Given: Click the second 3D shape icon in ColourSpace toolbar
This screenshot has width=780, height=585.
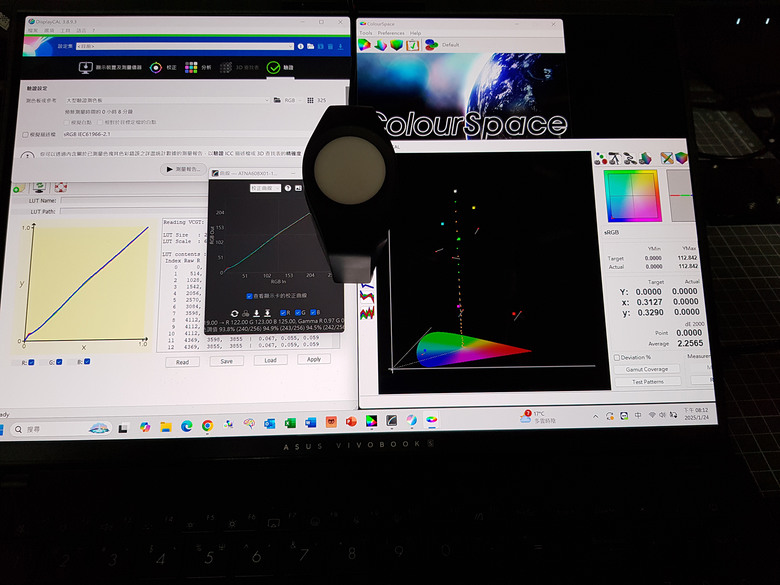Looking at the screenshot, I should [x=381, y=45].
